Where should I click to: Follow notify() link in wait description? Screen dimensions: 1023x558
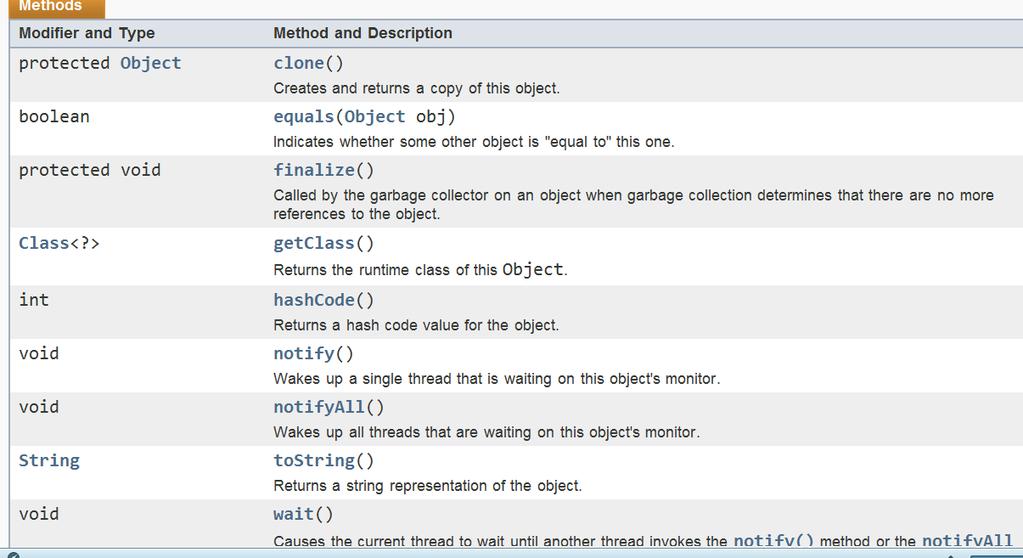[x=774, y=540]
